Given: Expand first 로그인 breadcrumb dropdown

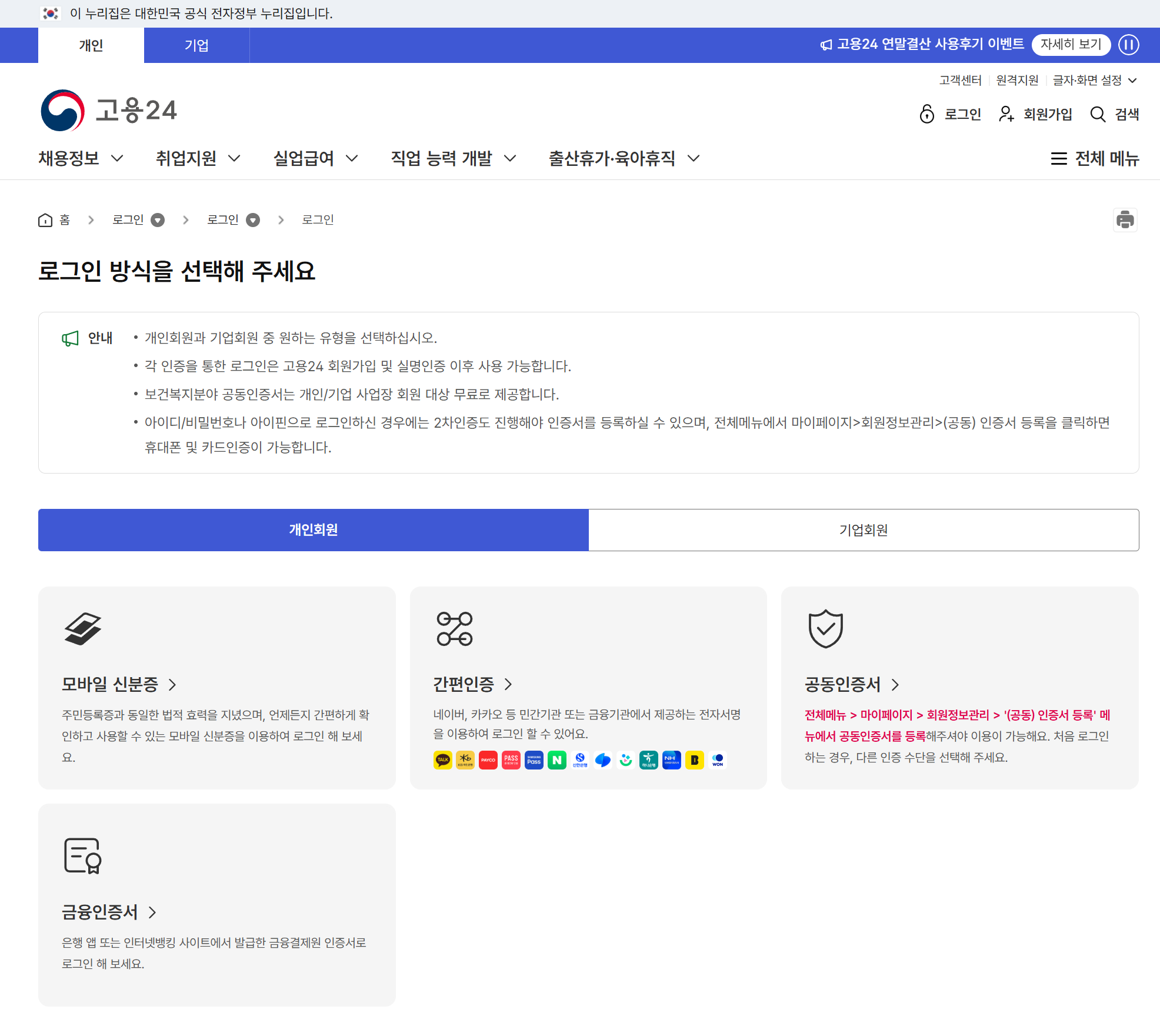Looking at the screenshot, I should [x=158, y=220].
